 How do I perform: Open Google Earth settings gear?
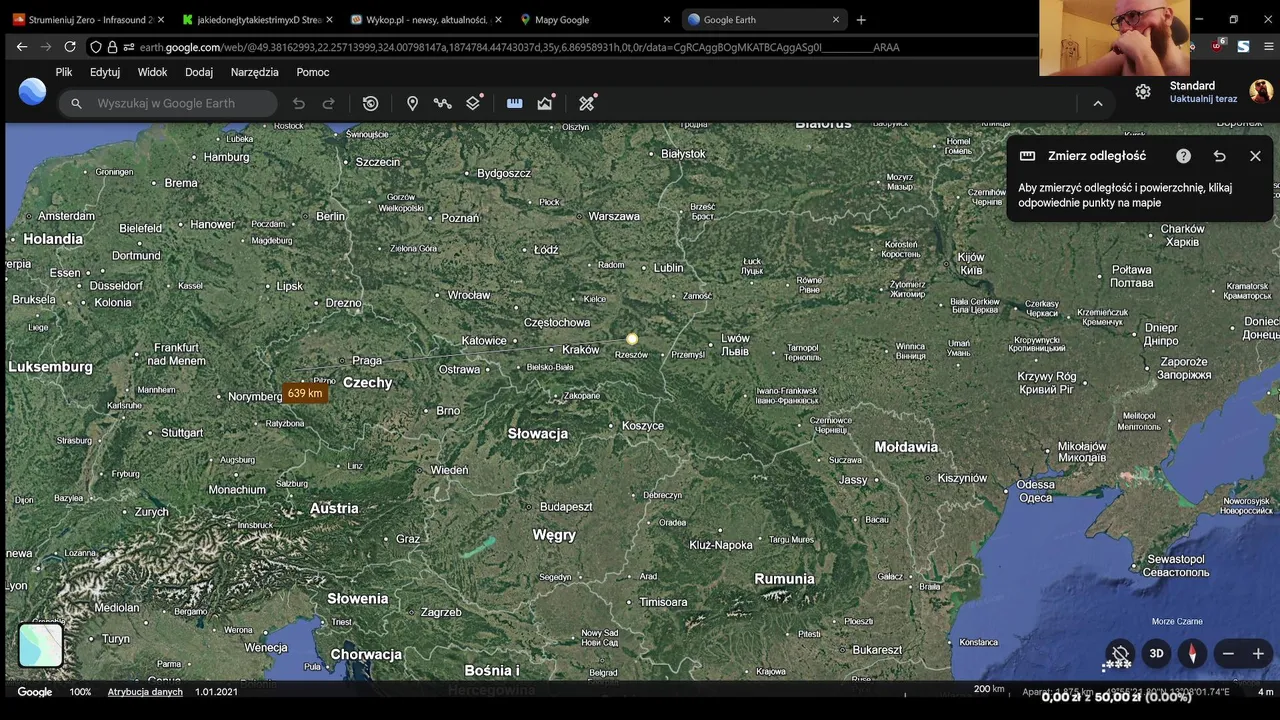click(x=1143, y=91)
